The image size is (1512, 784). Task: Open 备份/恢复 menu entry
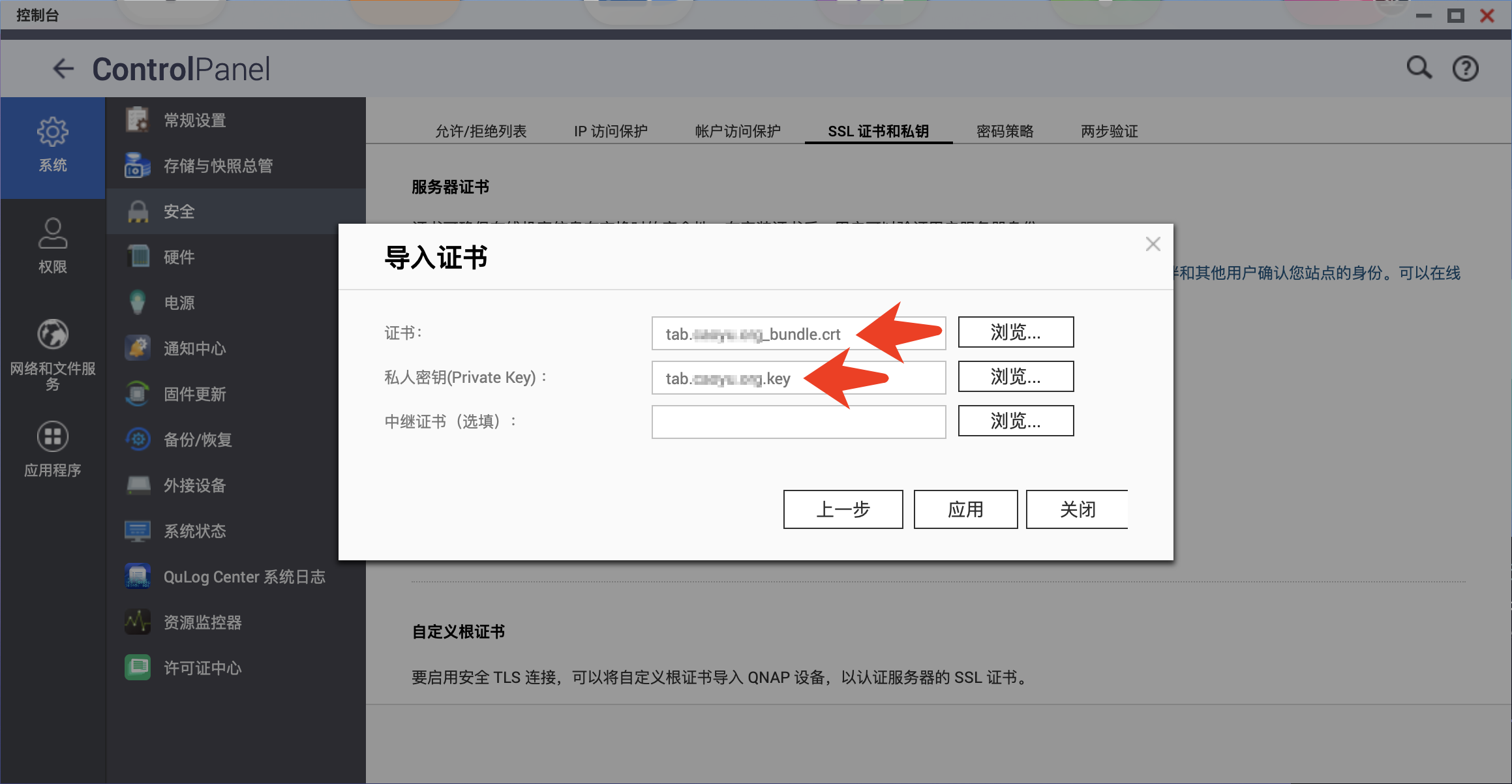[x=235, y=440]
